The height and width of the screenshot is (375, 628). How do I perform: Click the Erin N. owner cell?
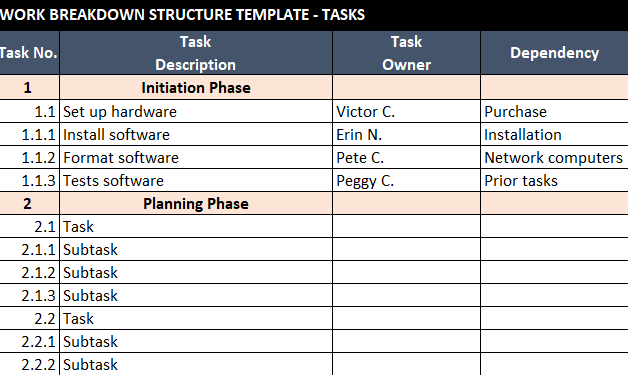pos(407,135)
